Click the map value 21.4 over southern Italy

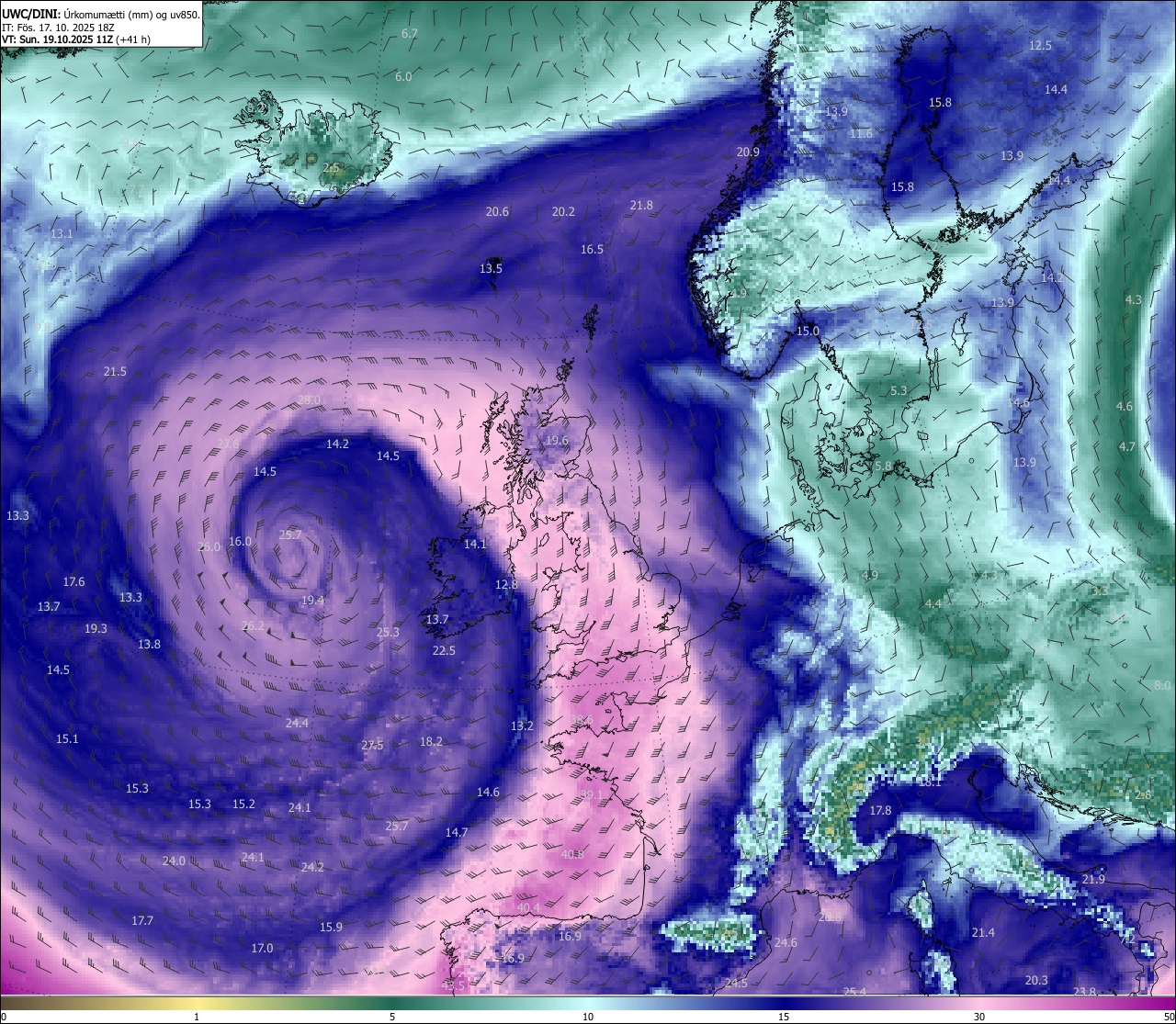pyautogui.click(x=983, y=932)
